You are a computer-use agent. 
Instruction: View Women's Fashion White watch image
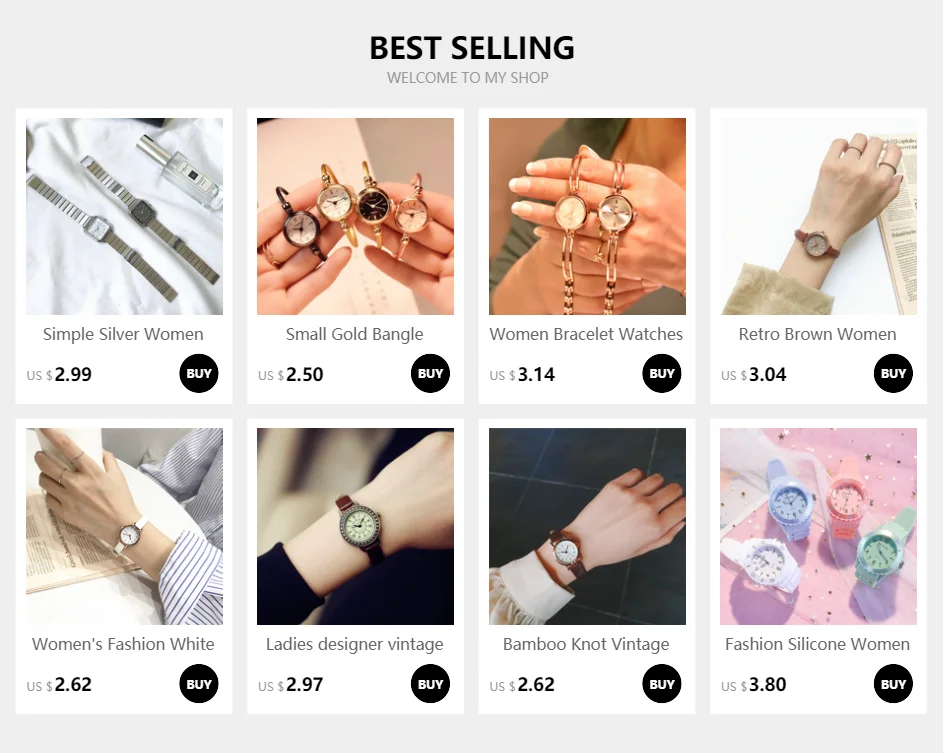click(x=124, y=526)
